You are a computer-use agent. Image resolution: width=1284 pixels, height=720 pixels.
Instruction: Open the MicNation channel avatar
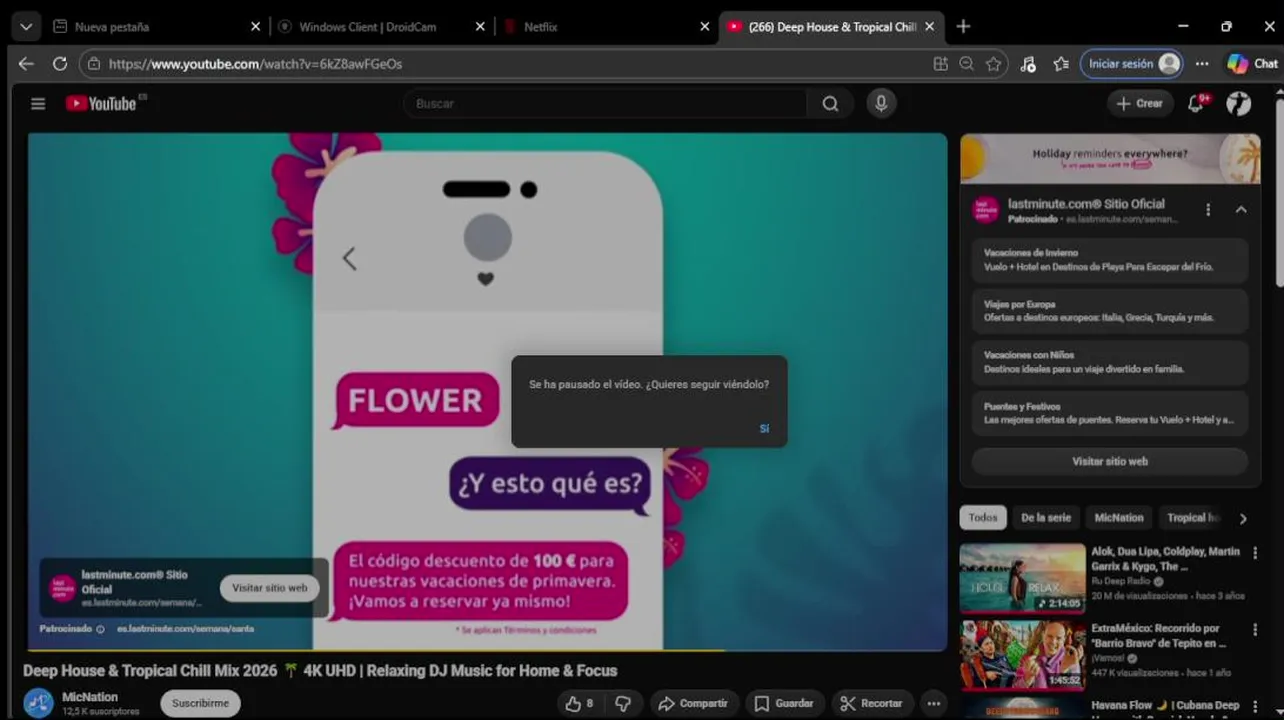pyautogui.click(x=38, y=703)
